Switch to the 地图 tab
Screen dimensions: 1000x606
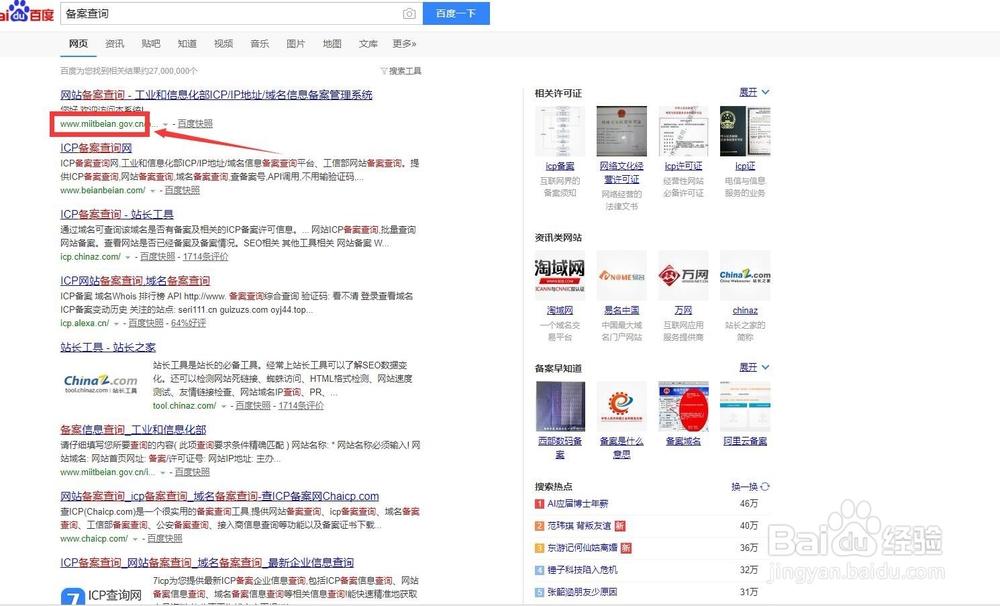click(332, 43)
